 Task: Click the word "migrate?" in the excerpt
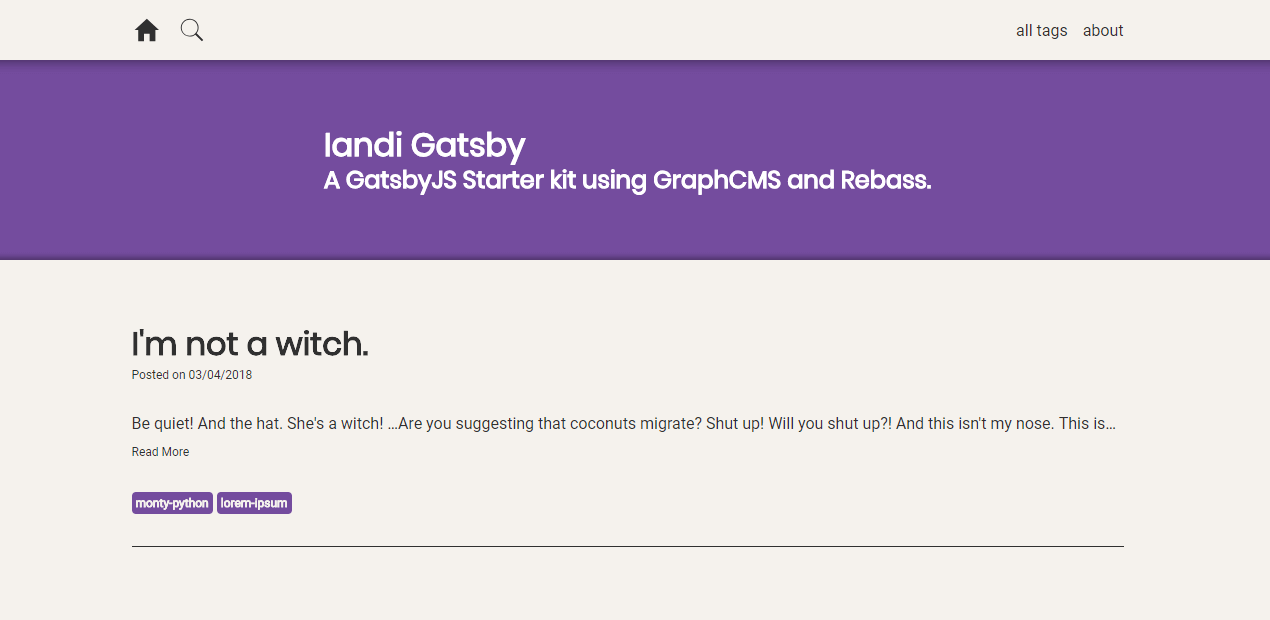click(x=669, y=424)
